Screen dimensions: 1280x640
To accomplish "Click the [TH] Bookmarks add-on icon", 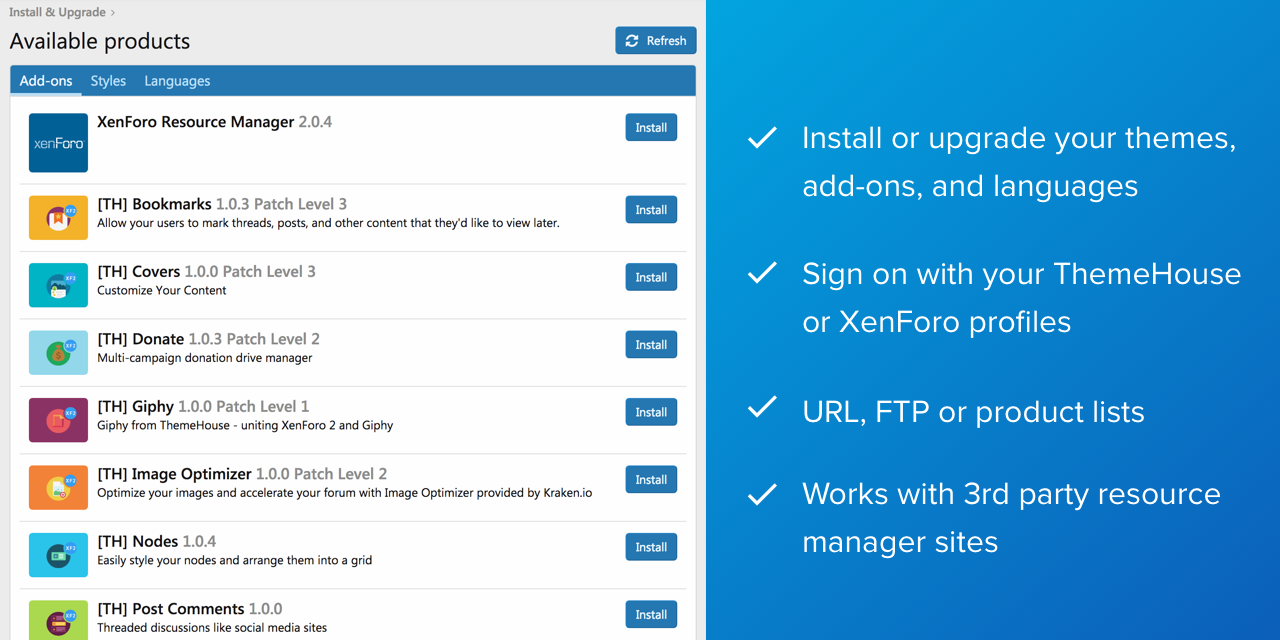I will pyautogui.click(x=58, y=218).
